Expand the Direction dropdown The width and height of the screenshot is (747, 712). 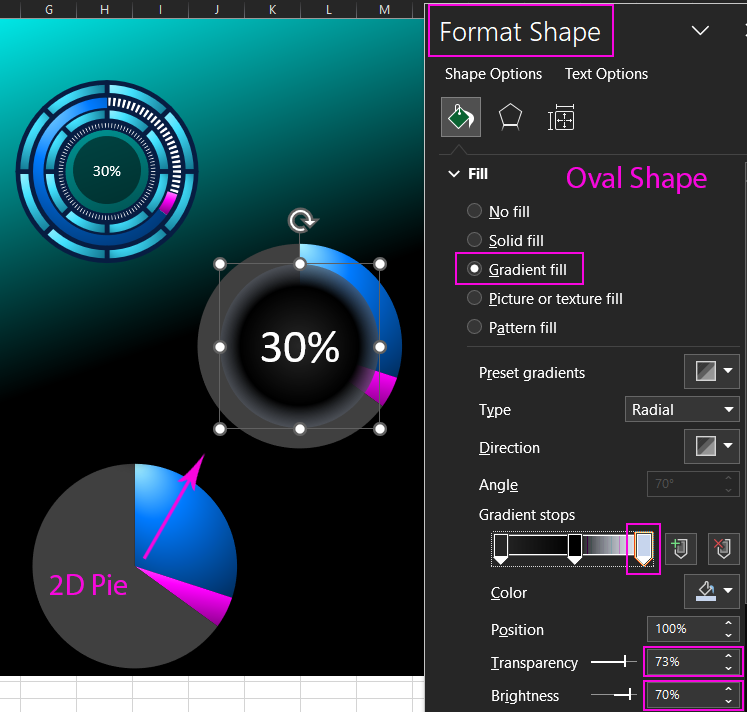click(711, 447)
